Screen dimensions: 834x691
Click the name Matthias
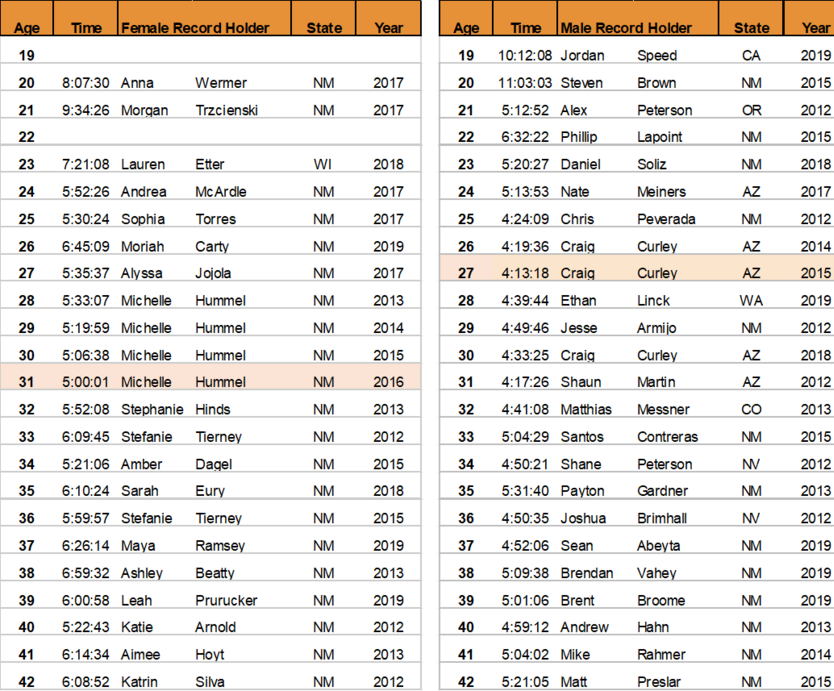click(x=586, y=410)
